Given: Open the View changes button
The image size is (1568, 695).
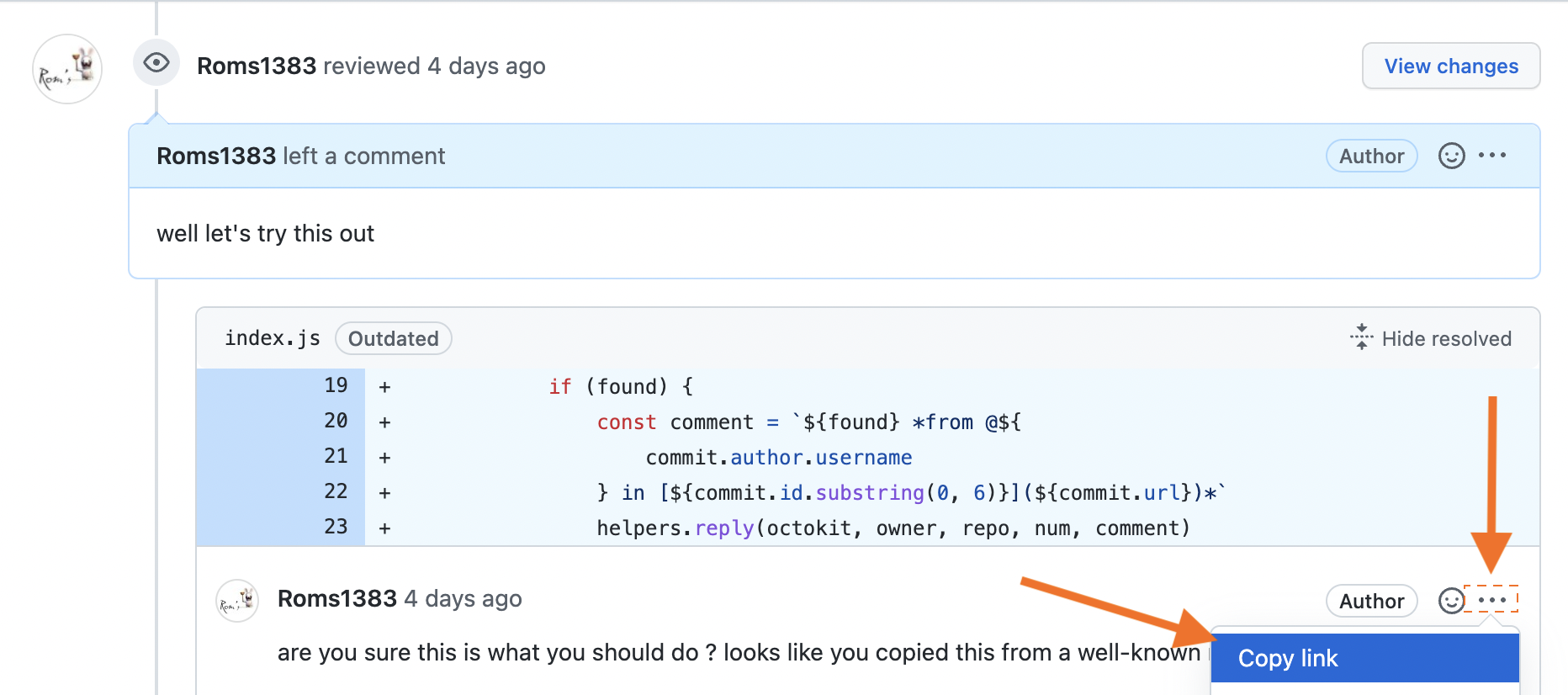Looking at the screenshot, I should (1451, 66).
